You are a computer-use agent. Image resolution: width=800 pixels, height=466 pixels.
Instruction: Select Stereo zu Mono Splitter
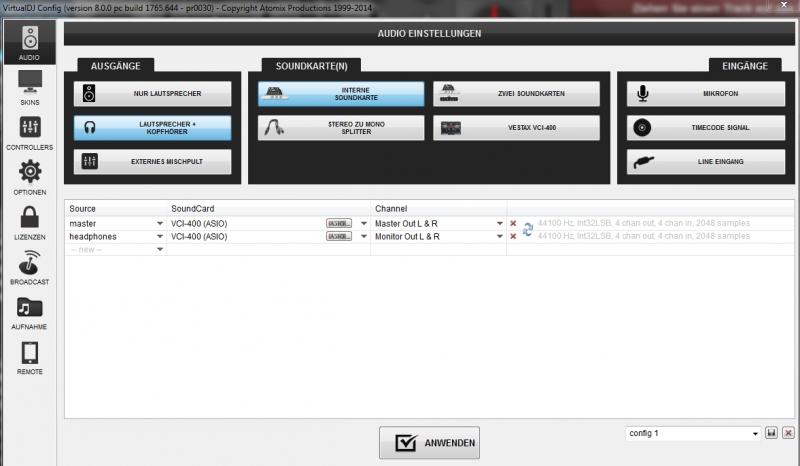[341, 128]
